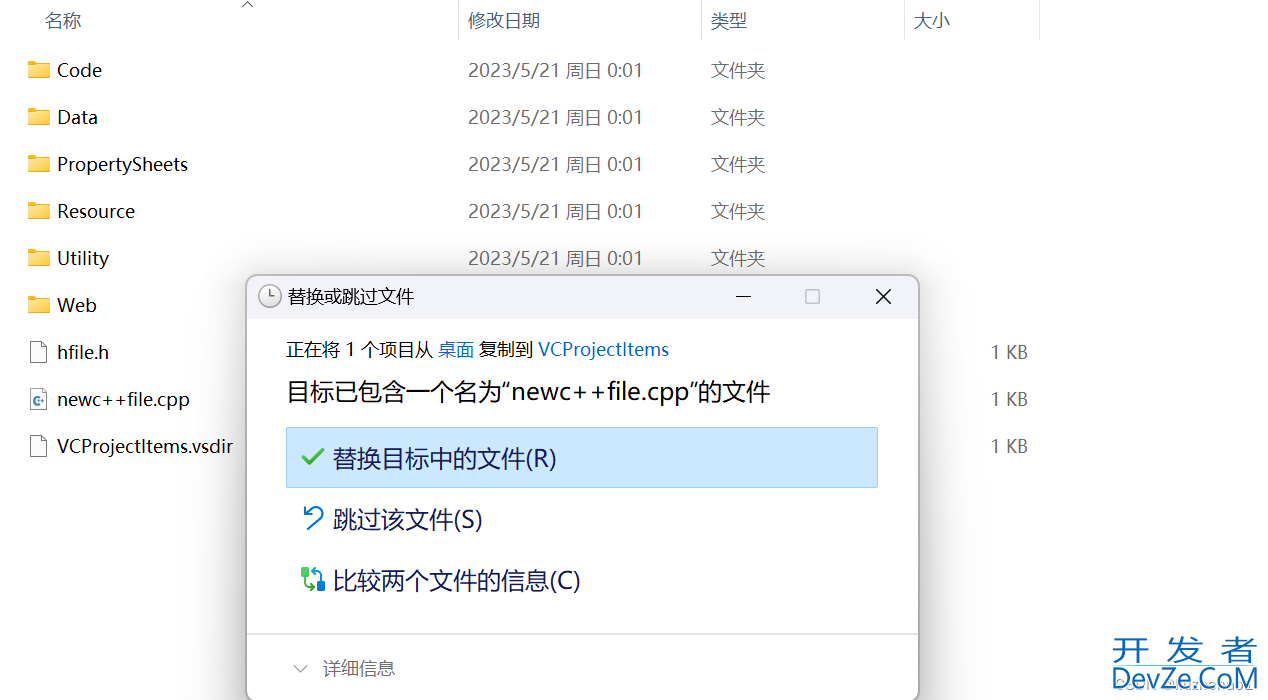The image size is (1268, 700).
Task: Sort by 修改日期 column header
Action: click(504, 20)
